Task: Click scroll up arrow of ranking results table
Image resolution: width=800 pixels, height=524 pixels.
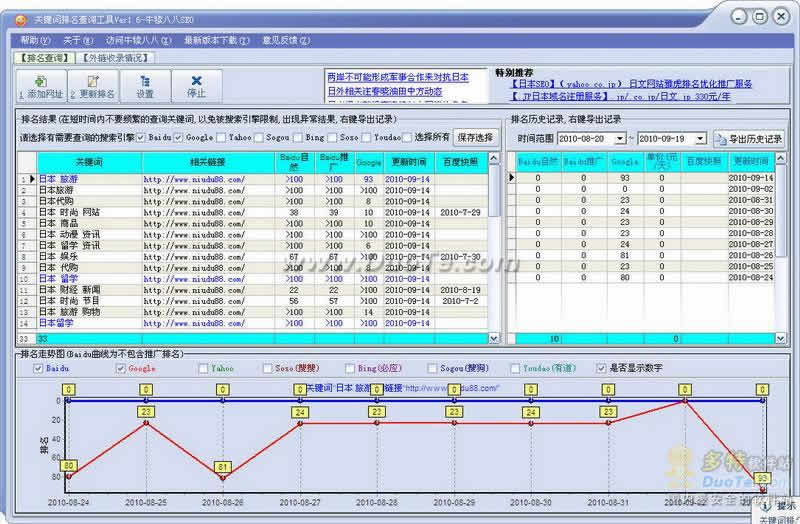Action: click(x=494, y=158)
